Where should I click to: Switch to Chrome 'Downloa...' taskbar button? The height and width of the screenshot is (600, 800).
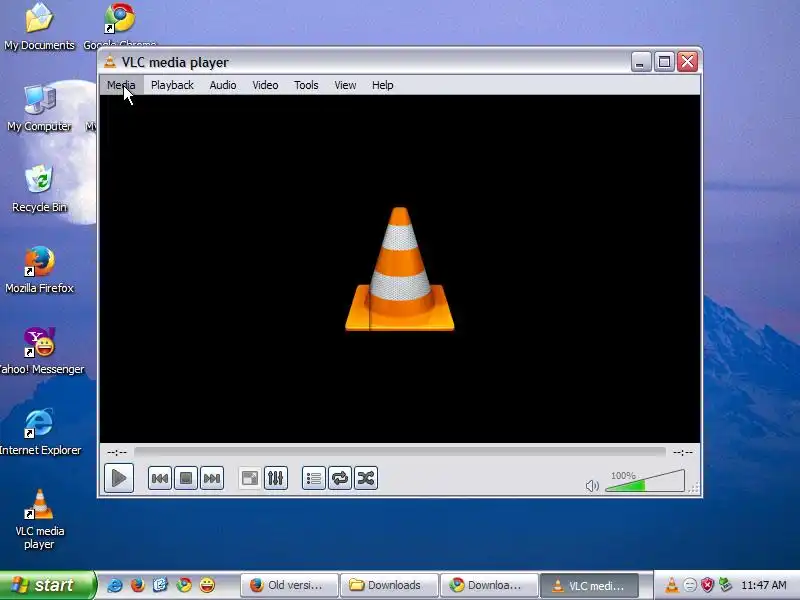pos(489,585)
